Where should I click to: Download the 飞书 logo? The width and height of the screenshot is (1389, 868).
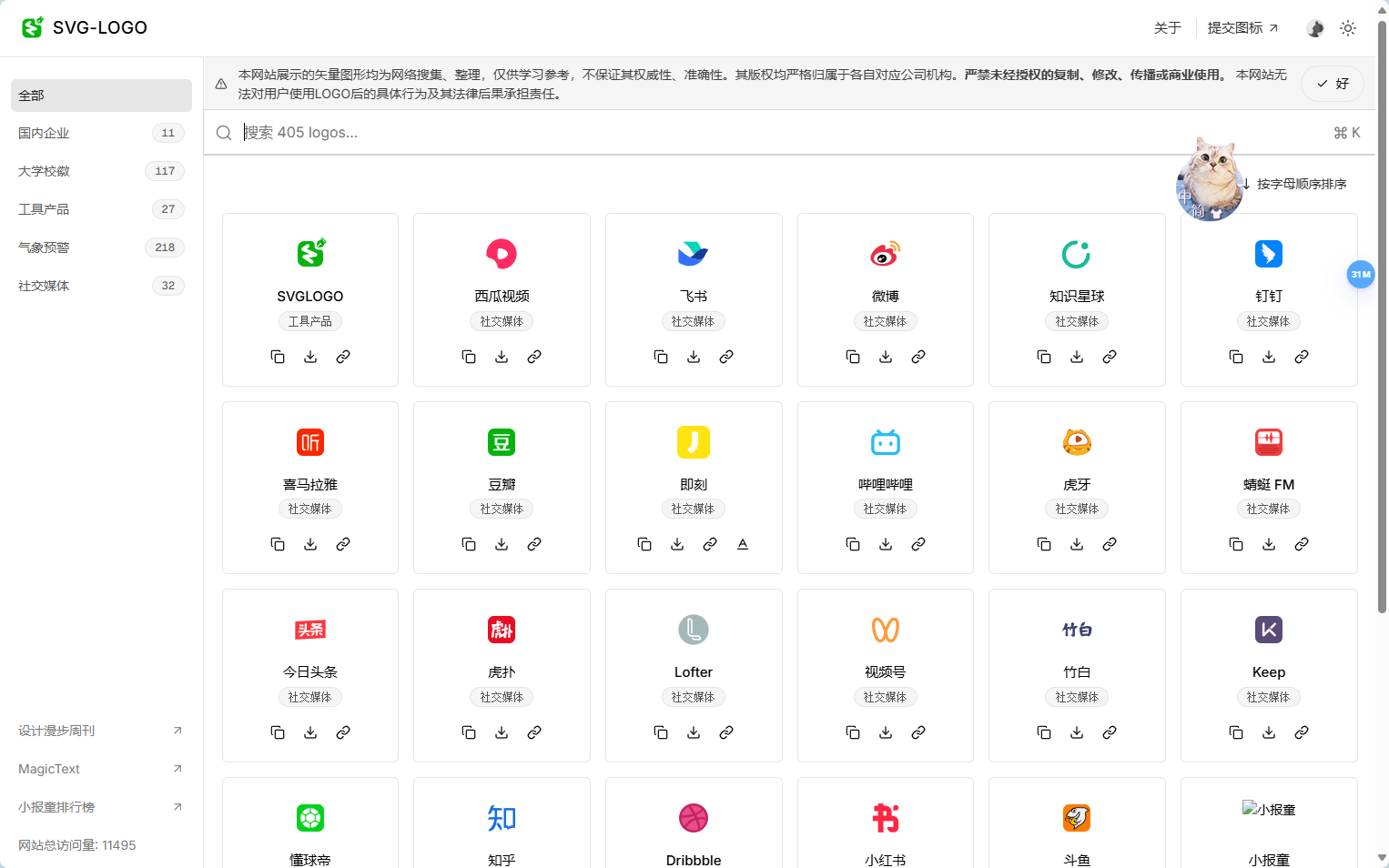[694, 357]
